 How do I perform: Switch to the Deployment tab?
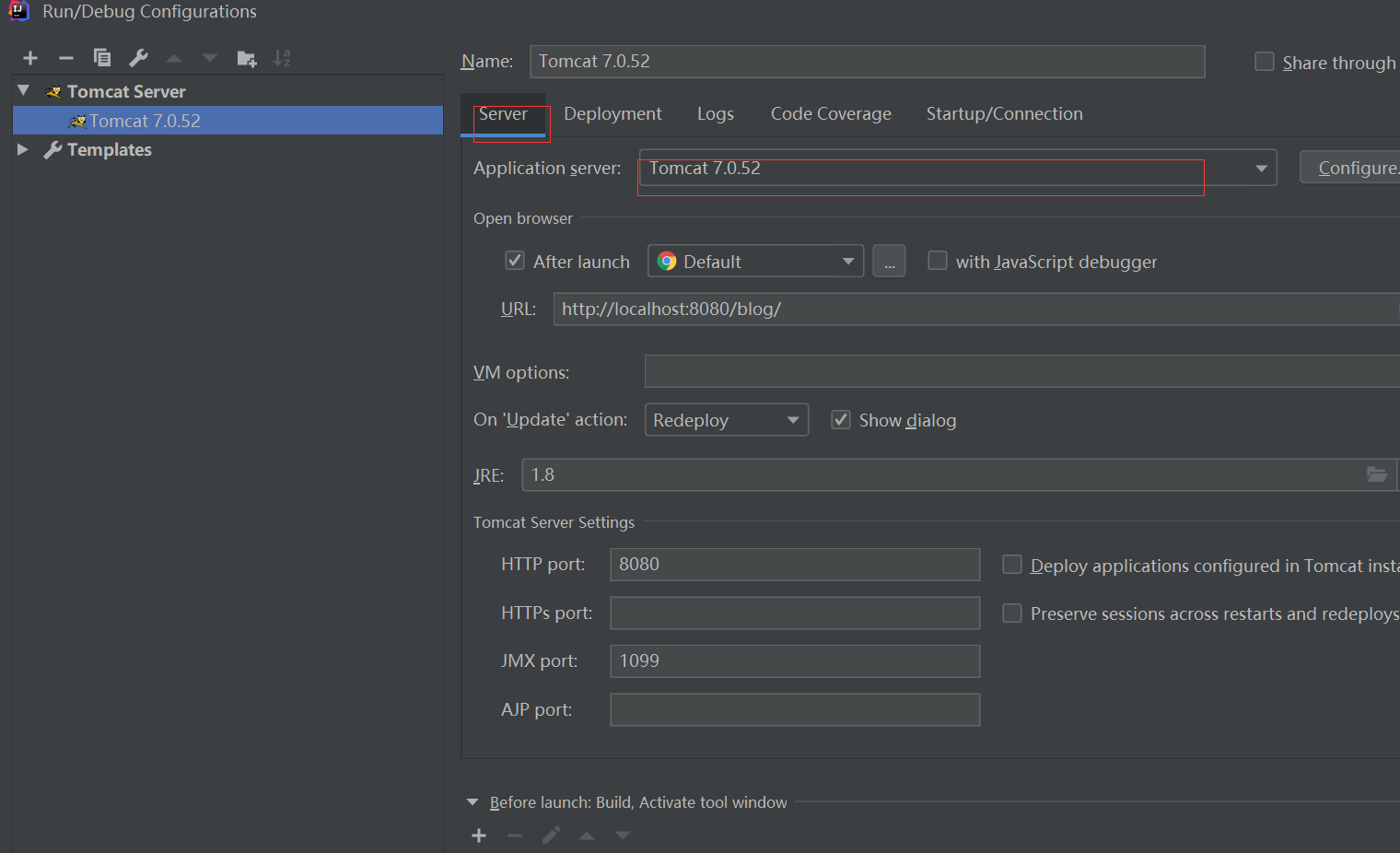click(x=612, y=113)
